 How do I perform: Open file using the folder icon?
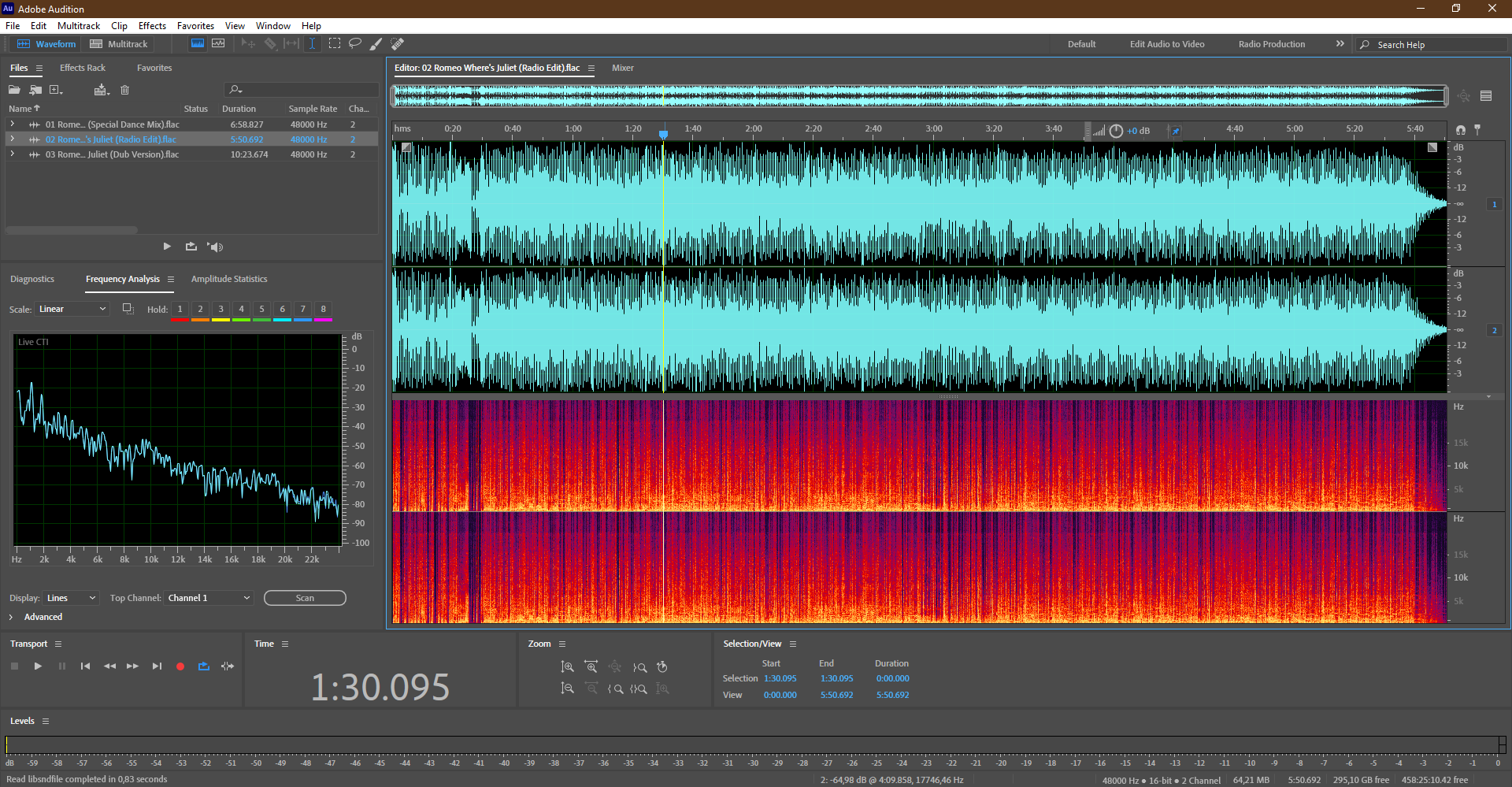click(14, 90)
